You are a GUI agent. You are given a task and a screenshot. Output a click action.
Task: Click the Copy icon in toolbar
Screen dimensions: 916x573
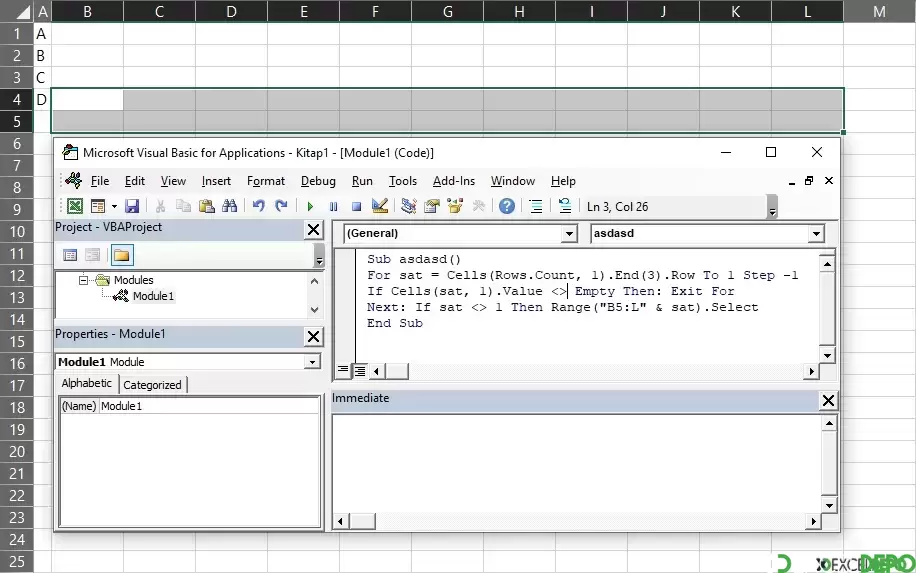tap(183, 206)
